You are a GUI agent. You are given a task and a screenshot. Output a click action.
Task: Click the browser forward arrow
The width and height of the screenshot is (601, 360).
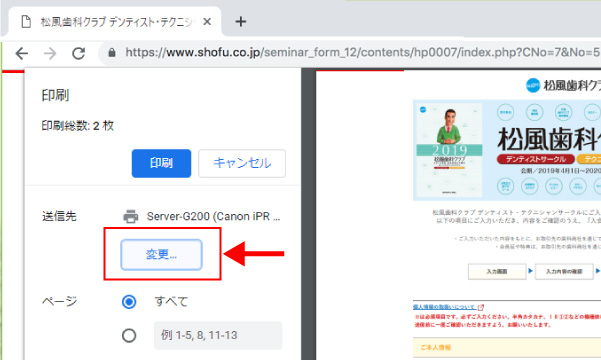pyautogui.click(x=50, y=53)
